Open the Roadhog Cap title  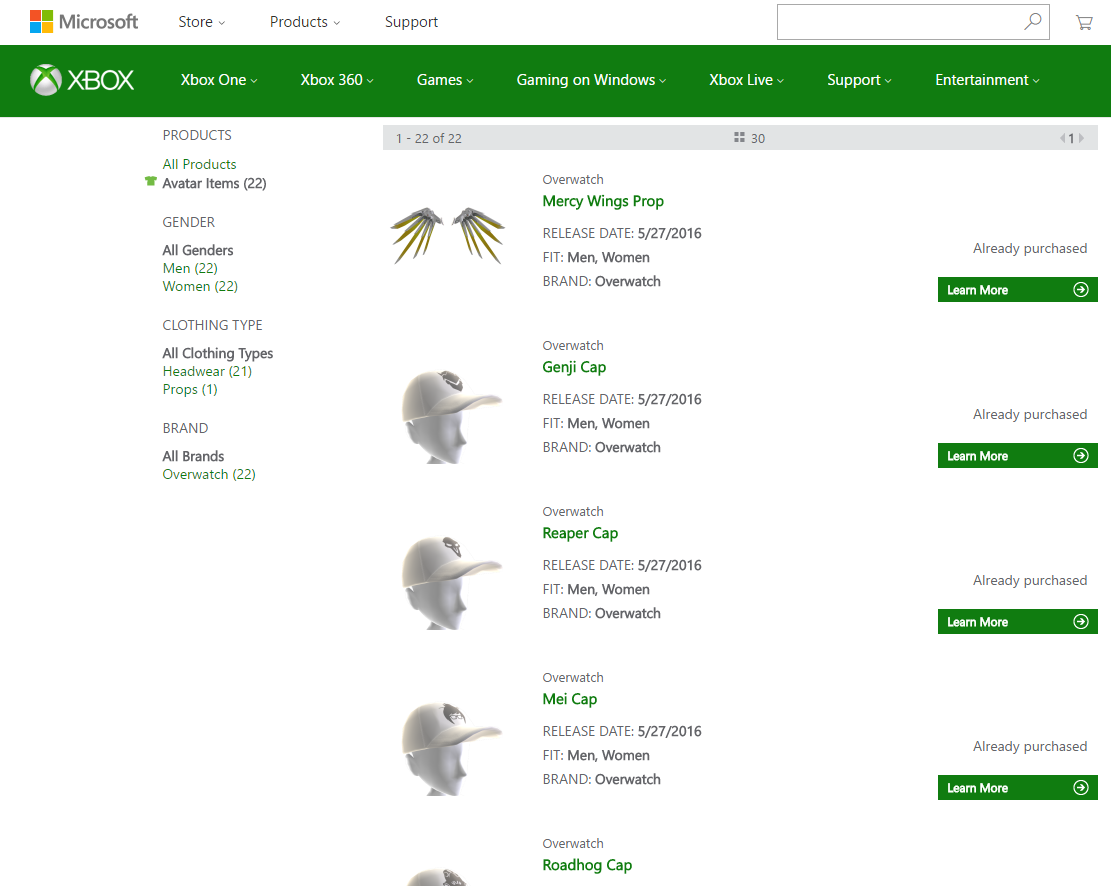pyautogui.click(x=587, y=865)
